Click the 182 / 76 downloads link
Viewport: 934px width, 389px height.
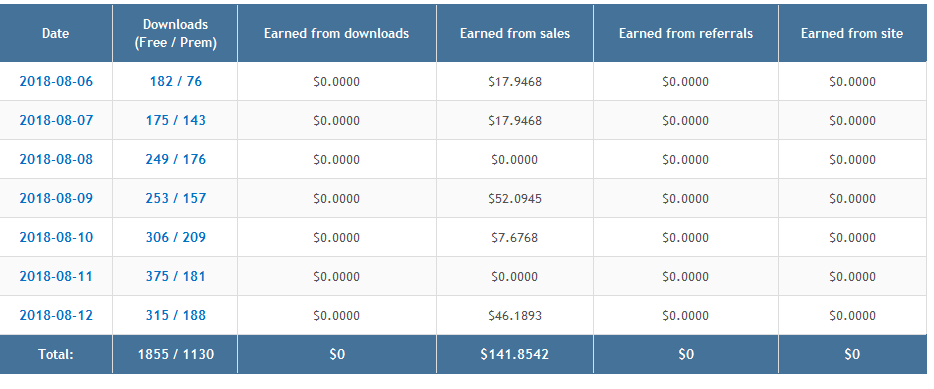176,82
